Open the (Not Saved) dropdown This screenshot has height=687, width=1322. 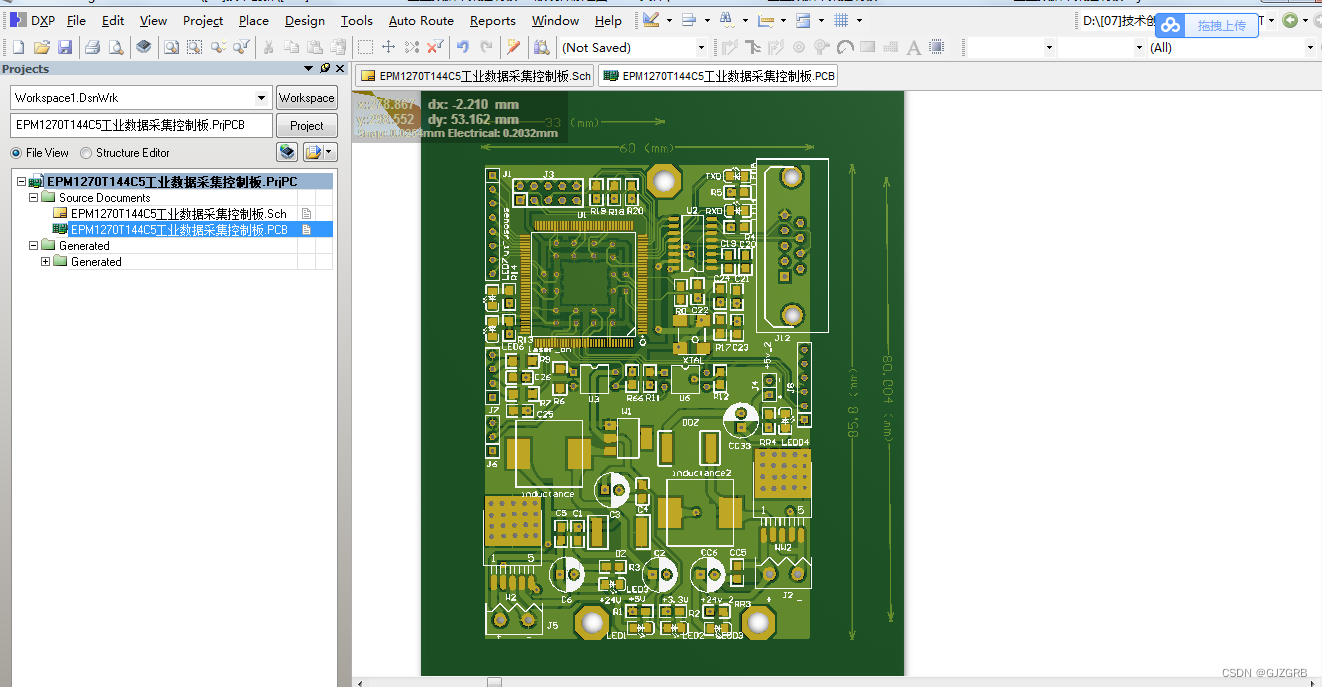click(x=701, y=47)
